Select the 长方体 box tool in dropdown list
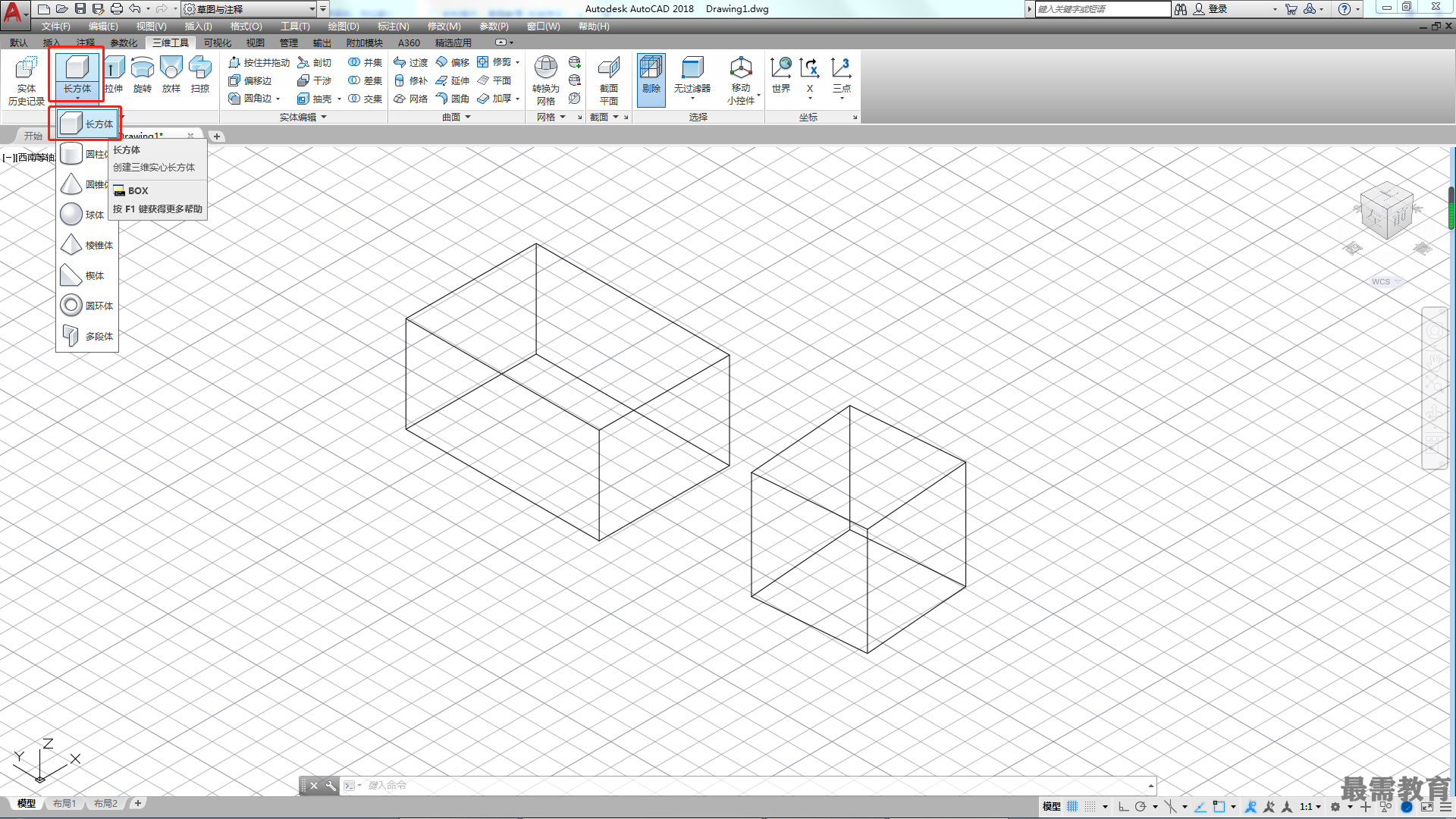This screenshot has height=819, width=1456. (x=86, y=124)
